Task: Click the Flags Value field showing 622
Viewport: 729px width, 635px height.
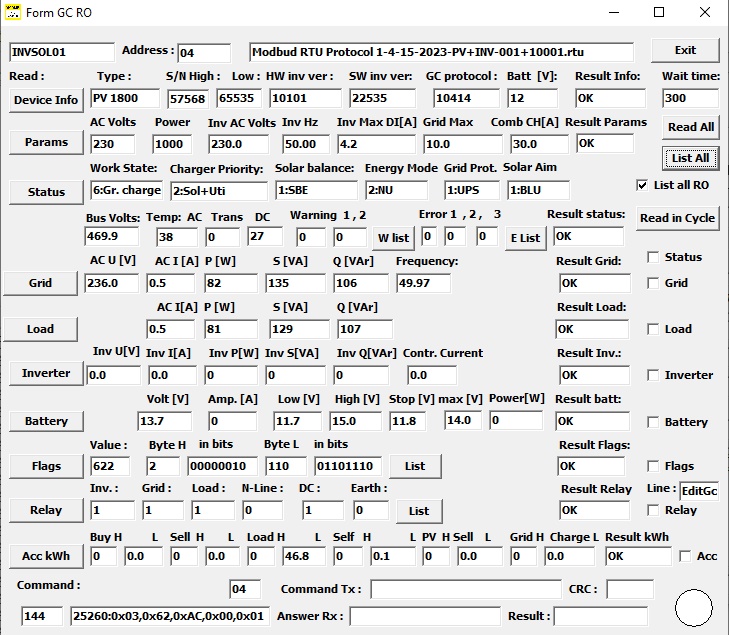Action: click(x=110, y=466)
